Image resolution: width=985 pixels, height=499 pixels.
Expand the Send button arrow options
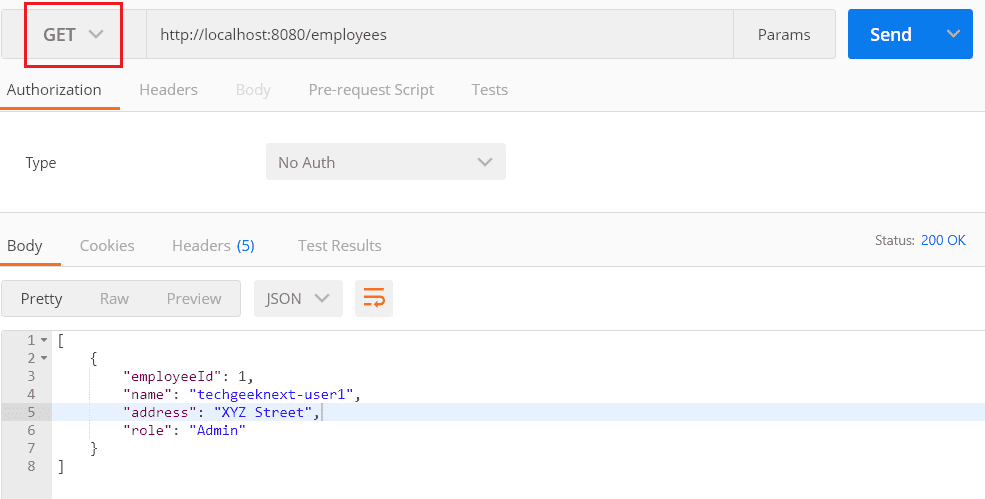953,34
